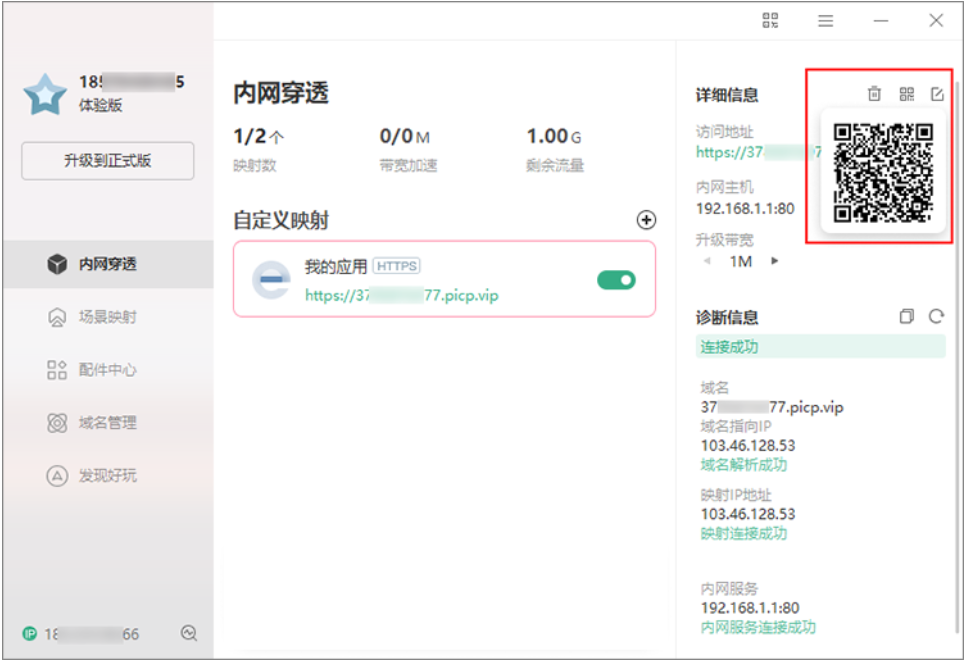Click the 连接成功 status bar
Screen dimensions: 964x663
click(x=821, y=346)
